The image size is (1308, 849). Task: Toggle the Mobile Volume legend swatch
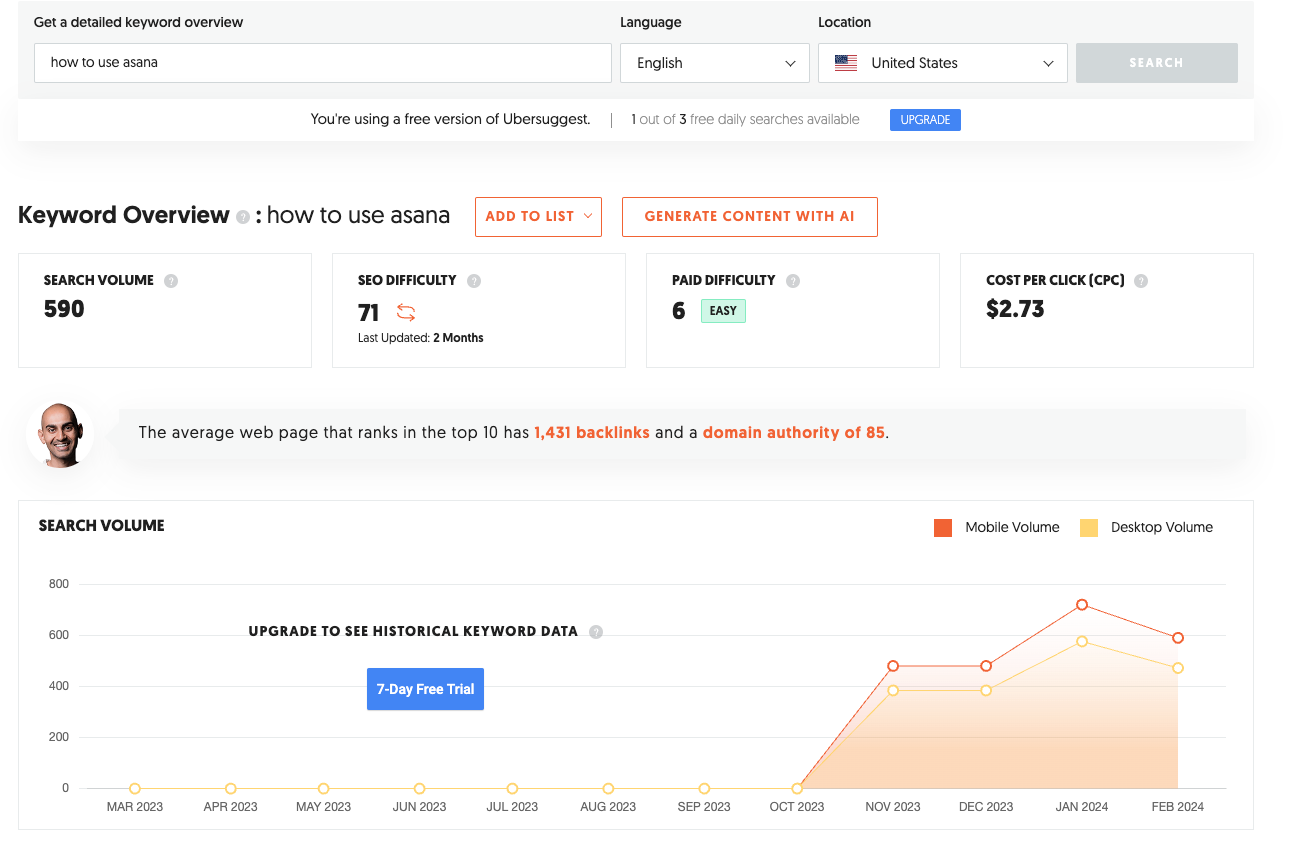coord(943,528)
